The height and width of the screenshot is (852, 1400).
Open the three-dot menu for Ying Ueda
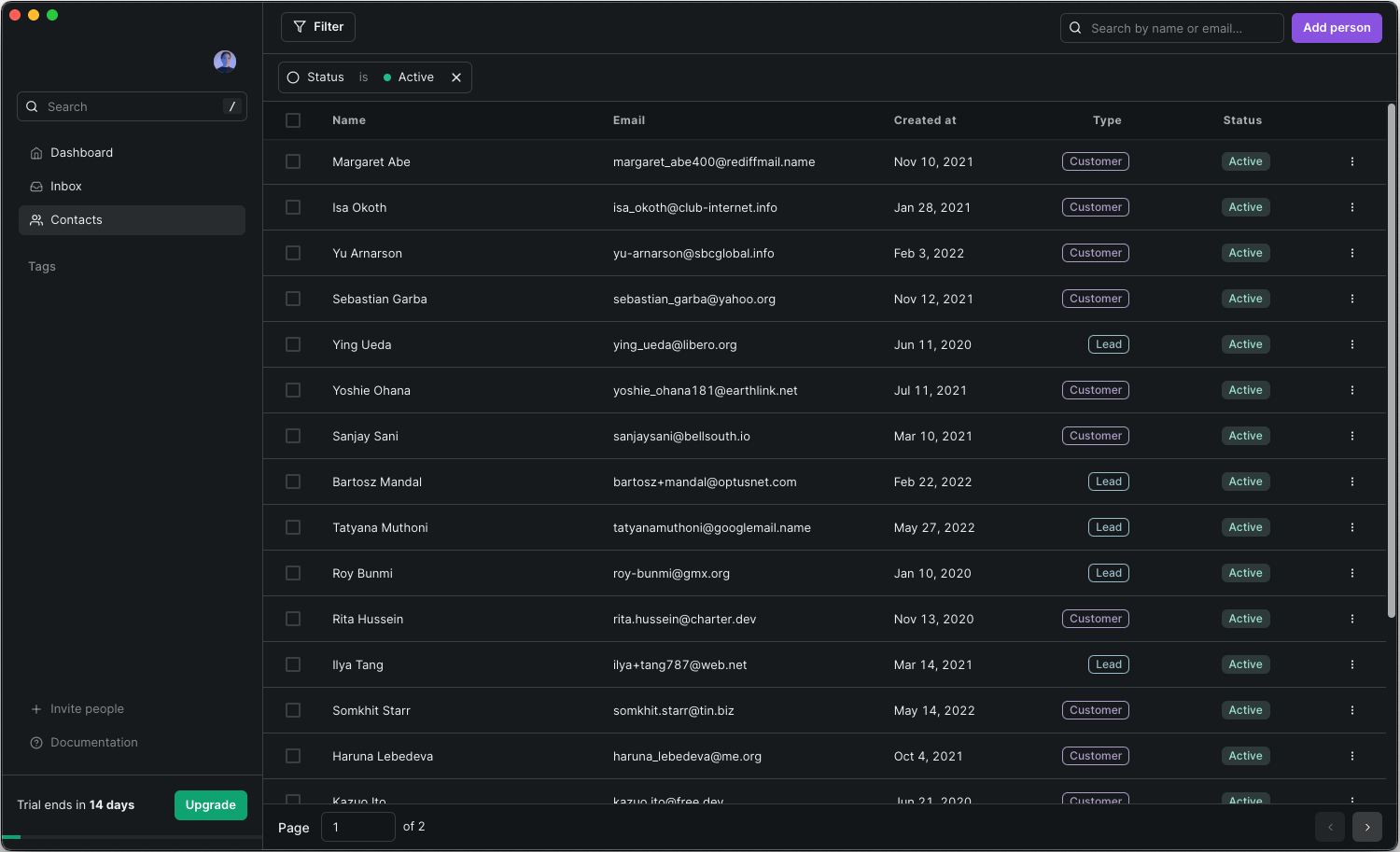point(1351,345)
